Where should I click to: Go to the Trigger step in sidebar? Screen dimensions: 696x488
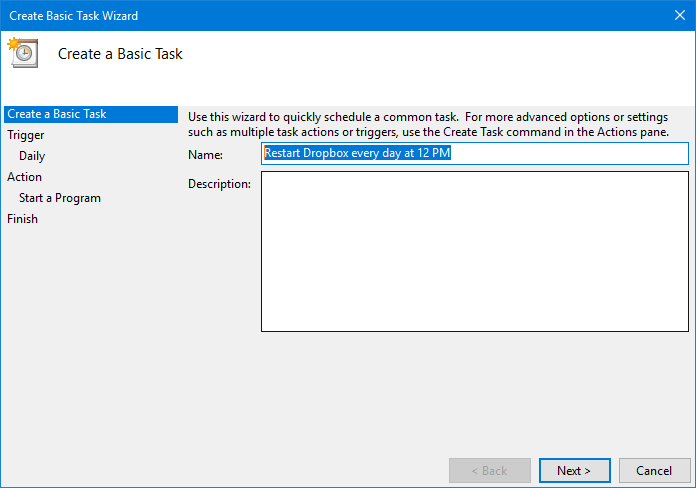(26, 135)
